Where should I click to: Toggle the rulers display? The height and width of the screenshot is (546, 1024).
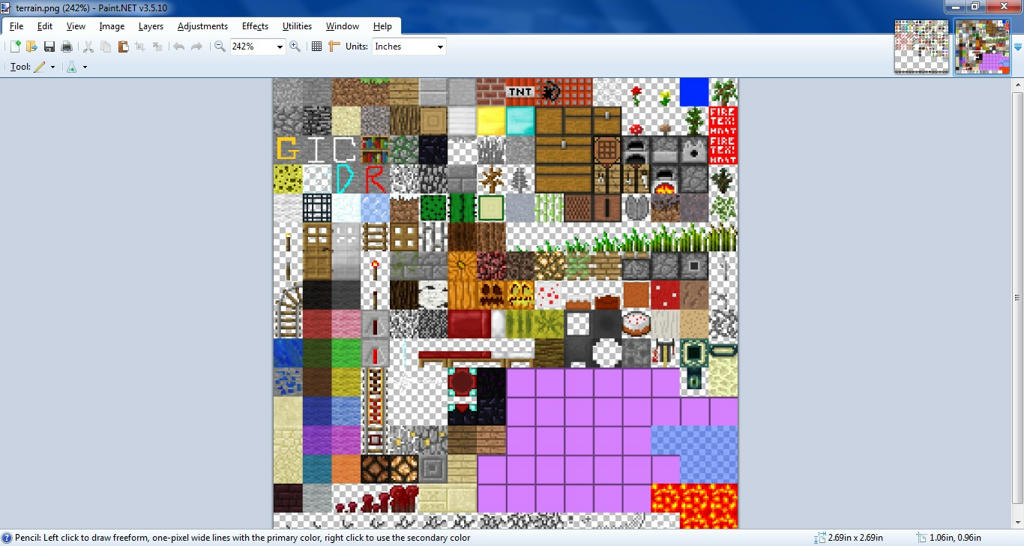point(334,47)
